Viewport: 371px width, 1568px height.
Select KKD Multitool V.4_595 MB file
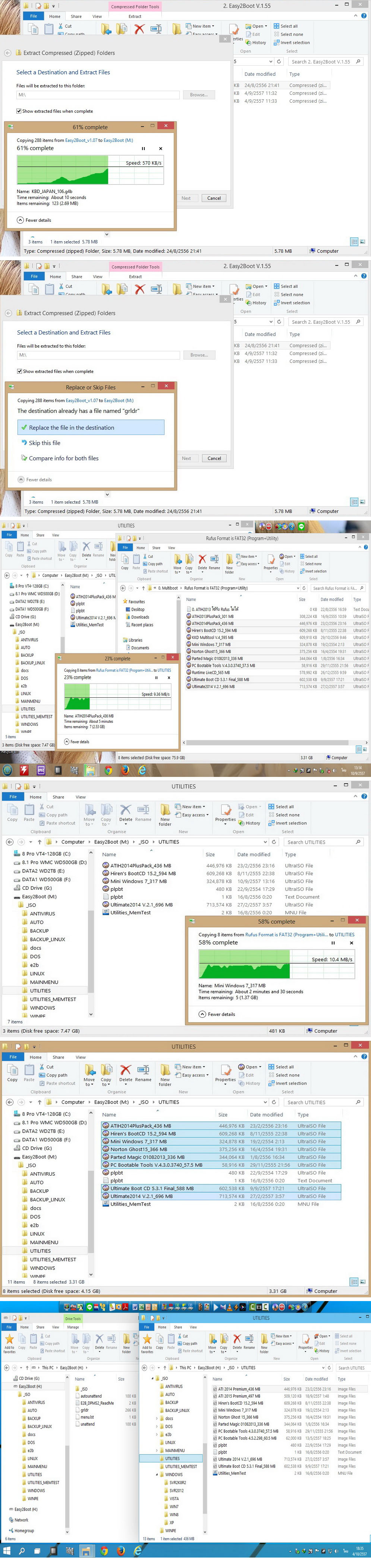point(213,637)
